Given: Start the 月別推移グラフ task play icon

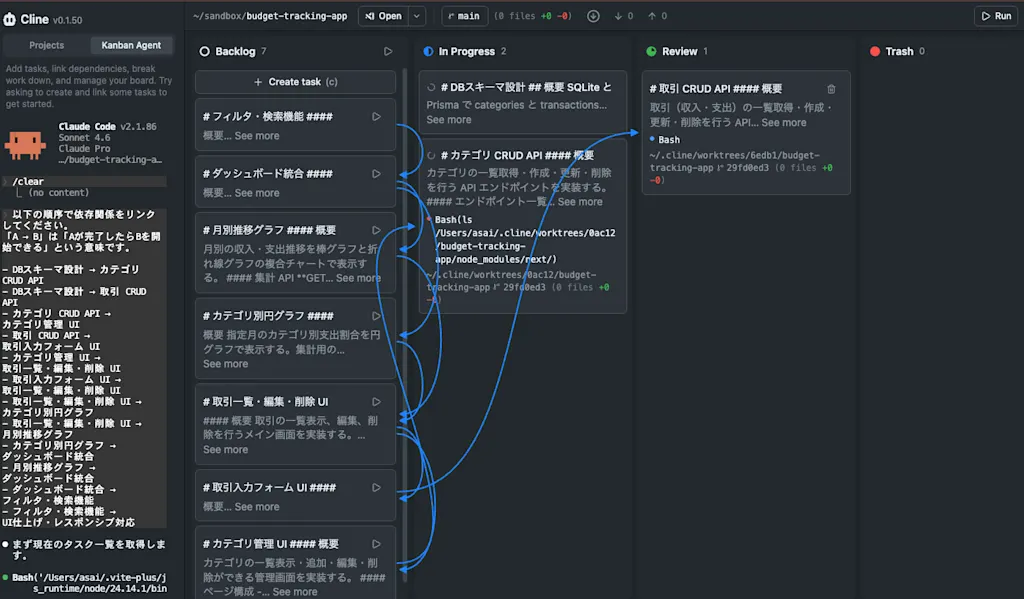Looking at the screenshot, I should click(376, 230).
